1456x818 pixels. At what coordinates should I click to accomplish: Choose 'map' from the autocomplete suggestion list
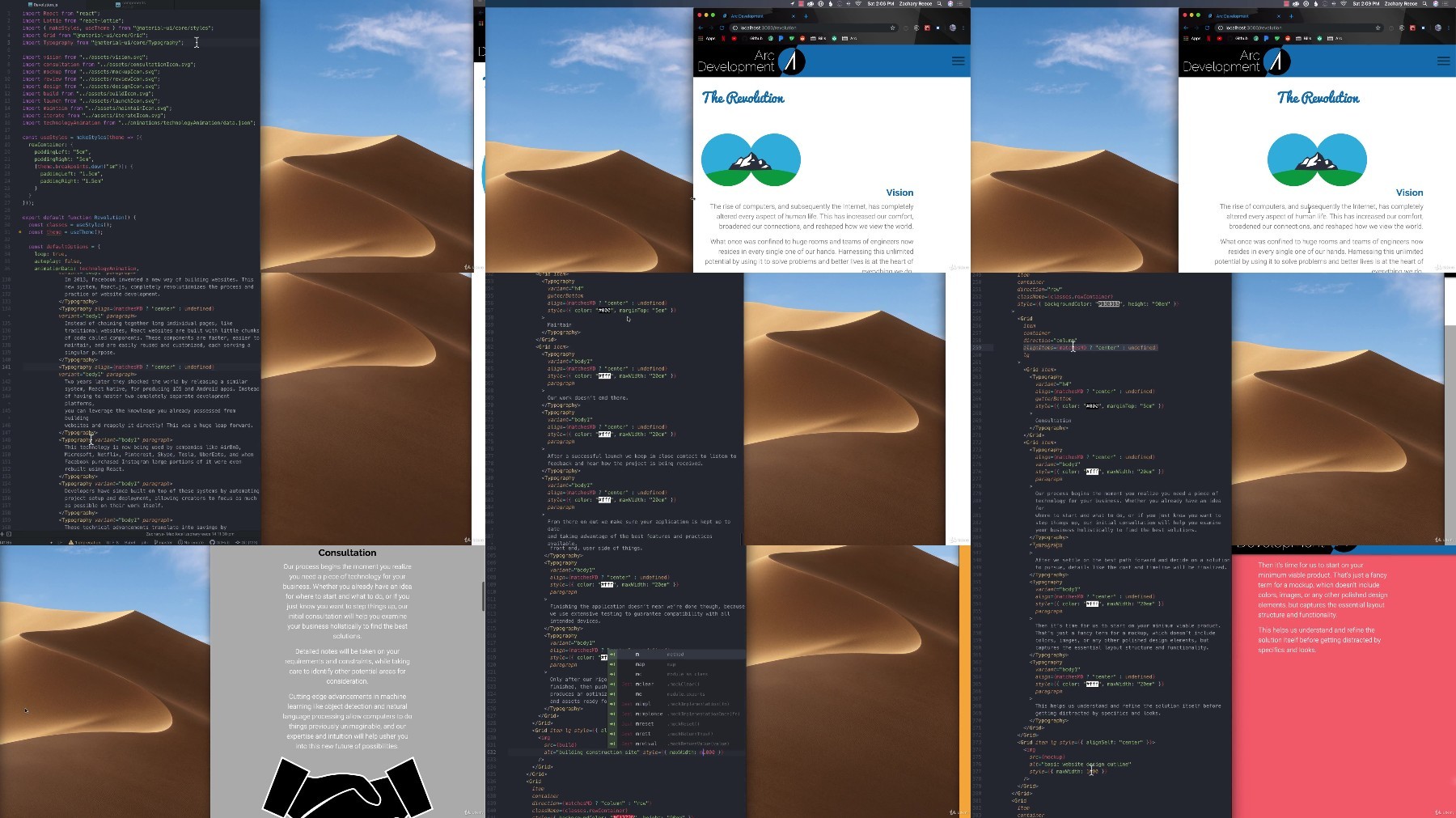(x=676, y=664)
